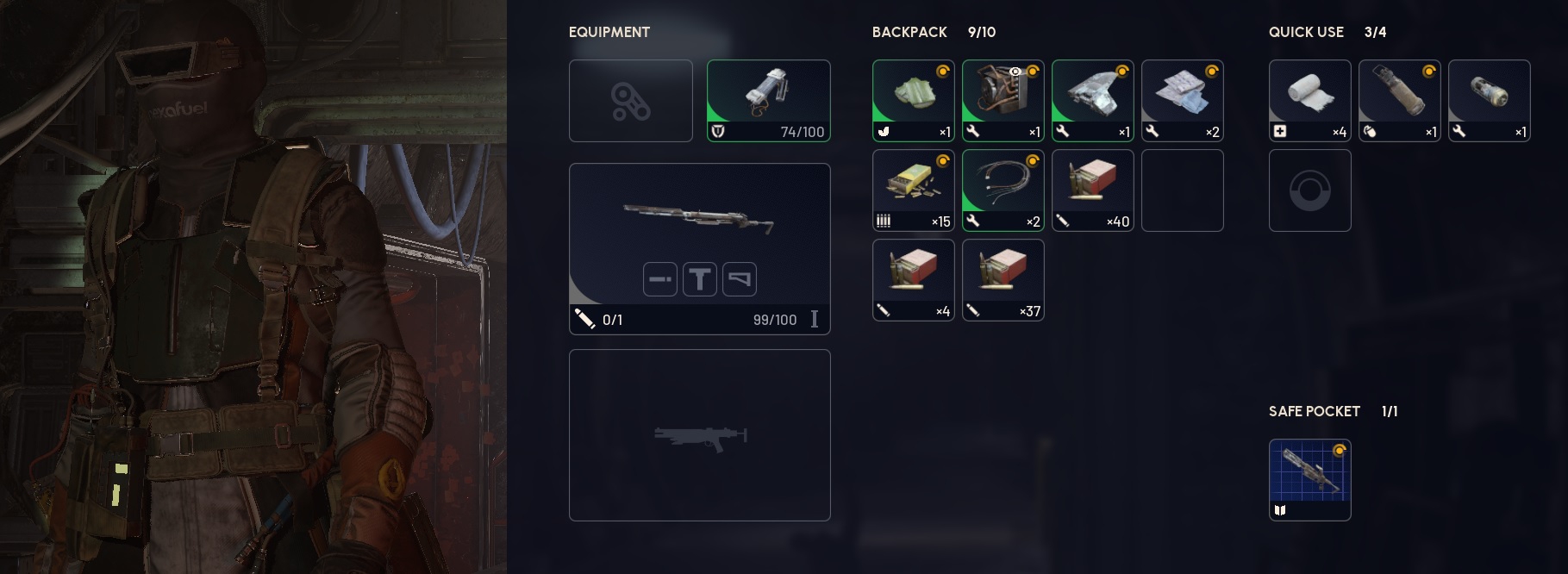Select the wires item stack of 2

point(1003,190)
